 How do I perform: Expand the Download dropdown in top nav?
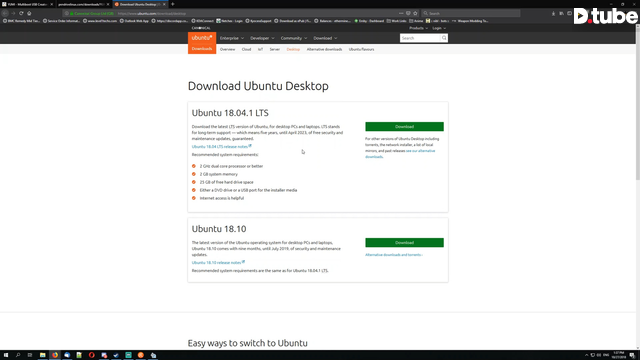click(325, 38)
